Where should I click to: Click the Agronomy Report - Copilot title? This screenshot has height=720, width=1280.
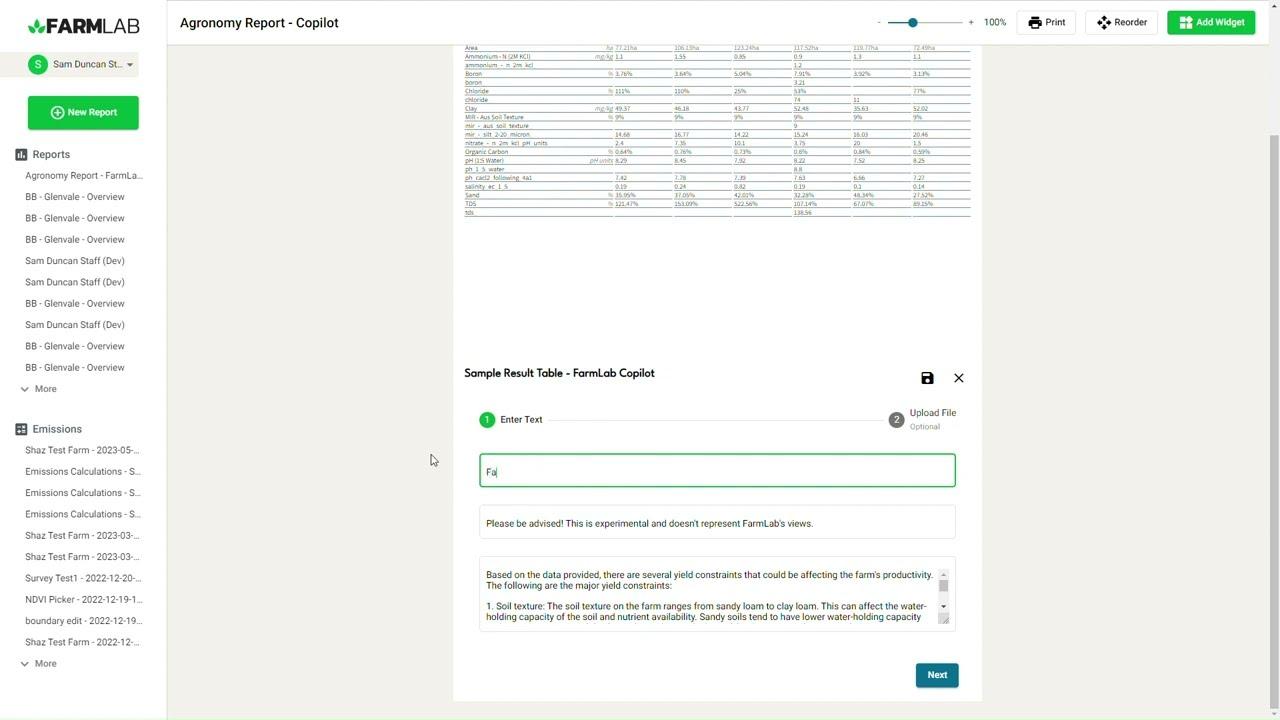[259, 23]
